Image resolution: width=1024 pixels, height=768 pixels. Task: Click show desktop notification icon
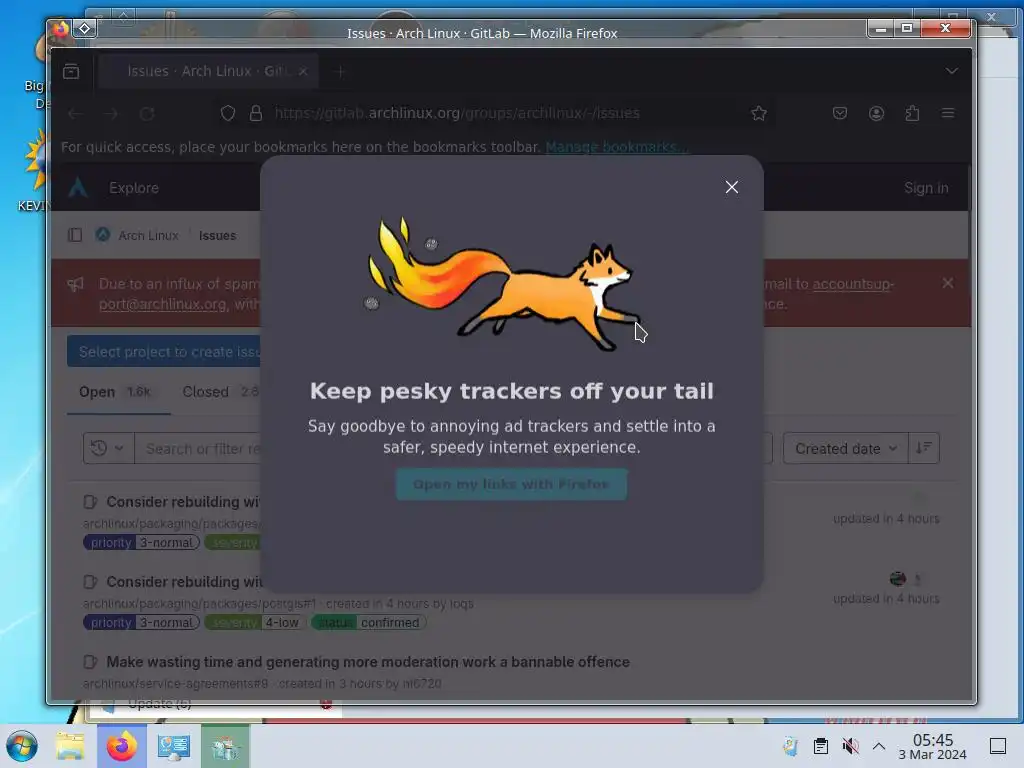coord(998,746)
